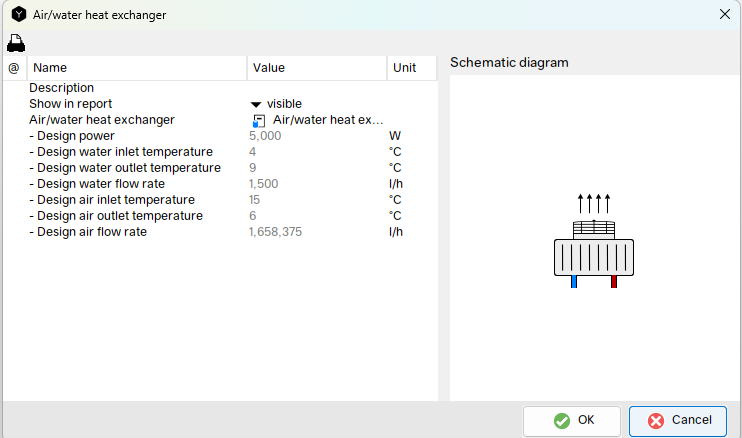Click the Schematic diagram heading
This screenshot has height=438, width=742.
tap(509, 63)
